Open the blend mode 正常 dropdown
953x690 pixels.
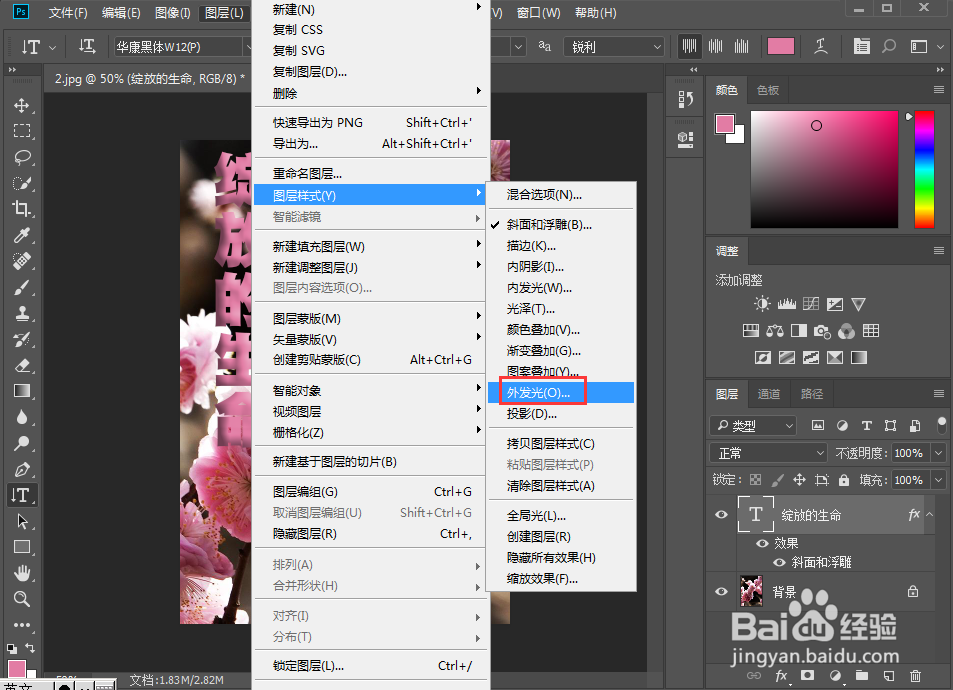click(x=768, y=453)
